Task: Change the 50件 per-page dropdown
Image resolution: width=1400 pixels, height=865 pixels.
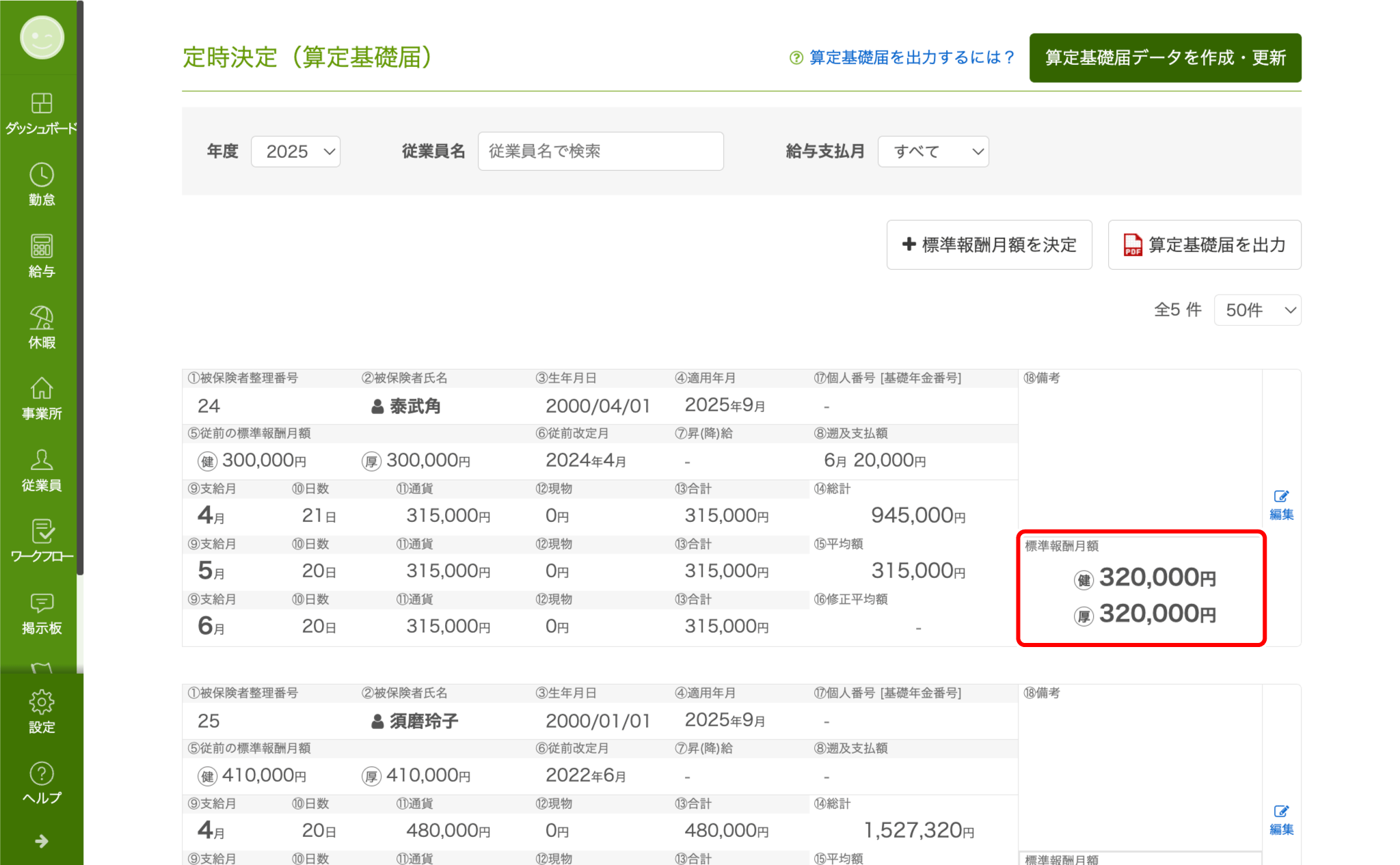Action: 1256,310
